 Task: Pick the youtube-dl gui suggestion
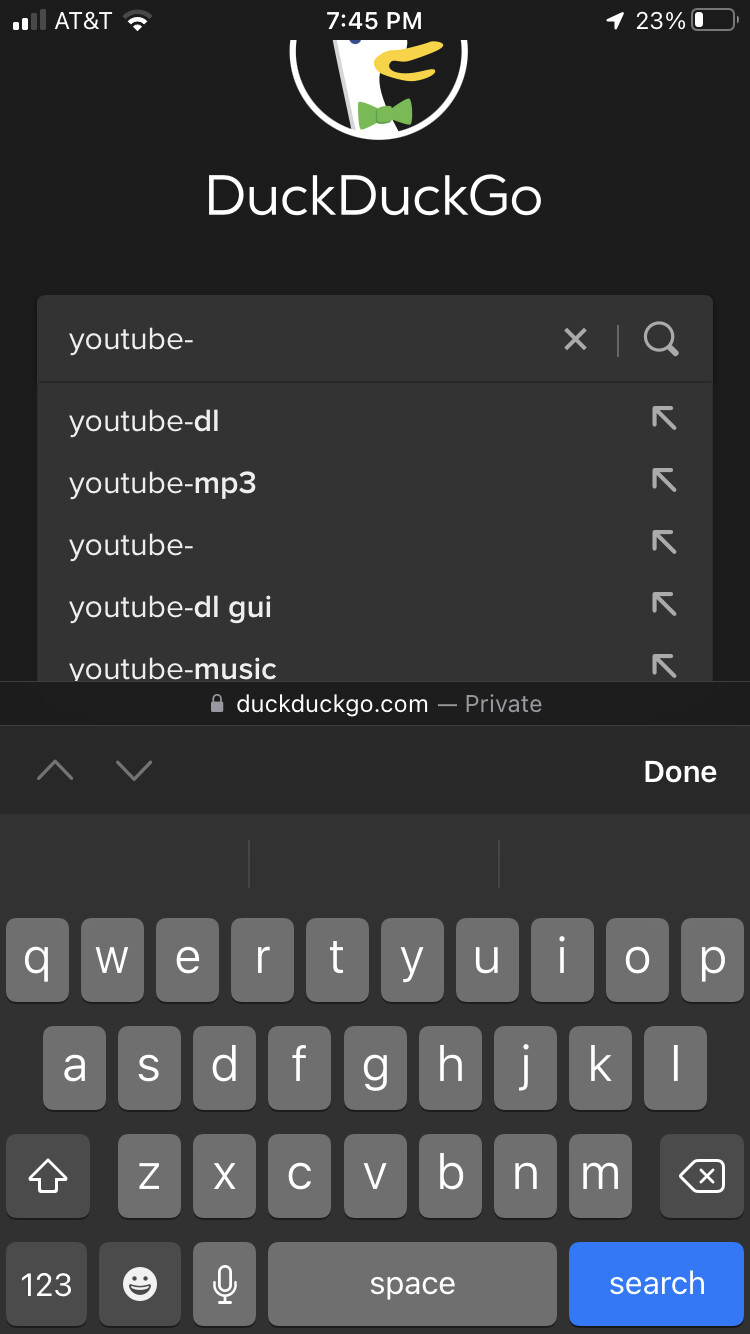(x=170, y=607)
